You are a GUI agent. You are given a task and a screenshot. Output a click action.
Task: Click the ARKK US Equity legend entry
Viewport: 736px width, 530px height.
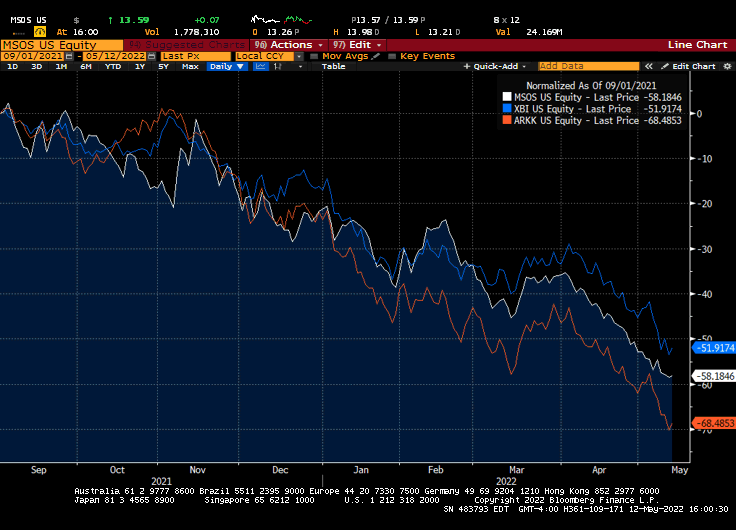coord(592,120)
